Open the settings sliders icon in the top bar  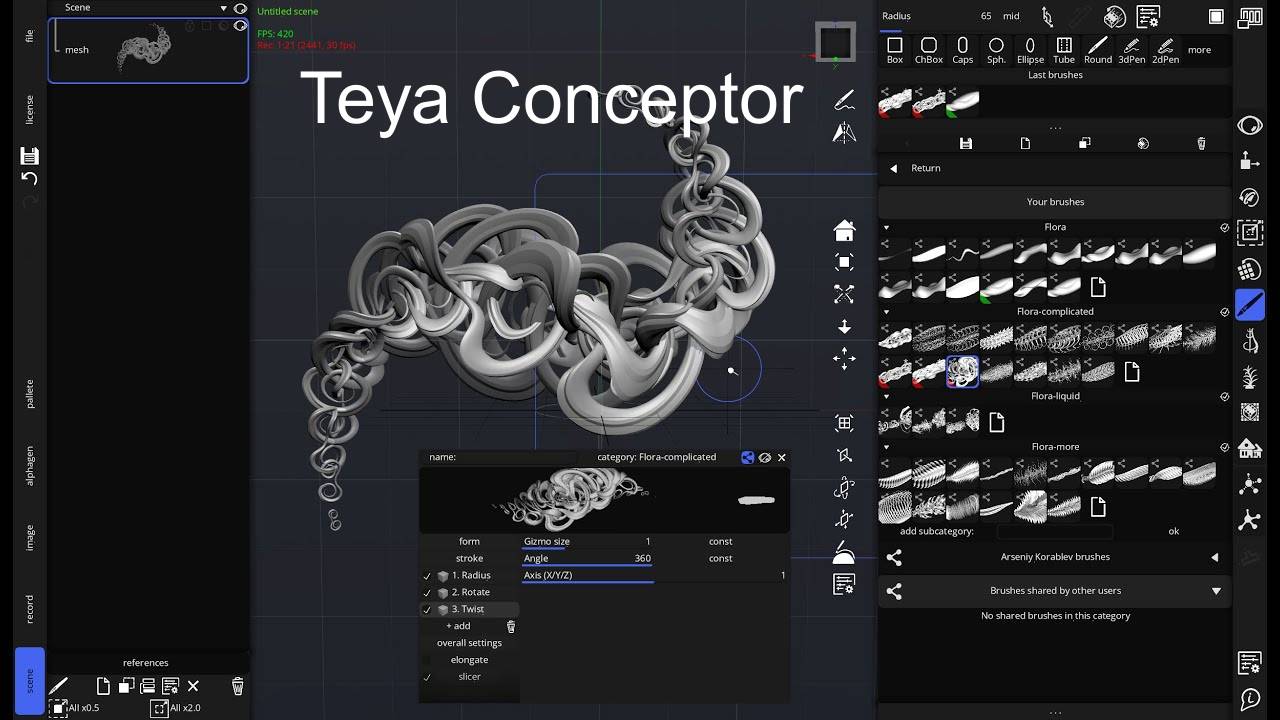[1148, 17]
